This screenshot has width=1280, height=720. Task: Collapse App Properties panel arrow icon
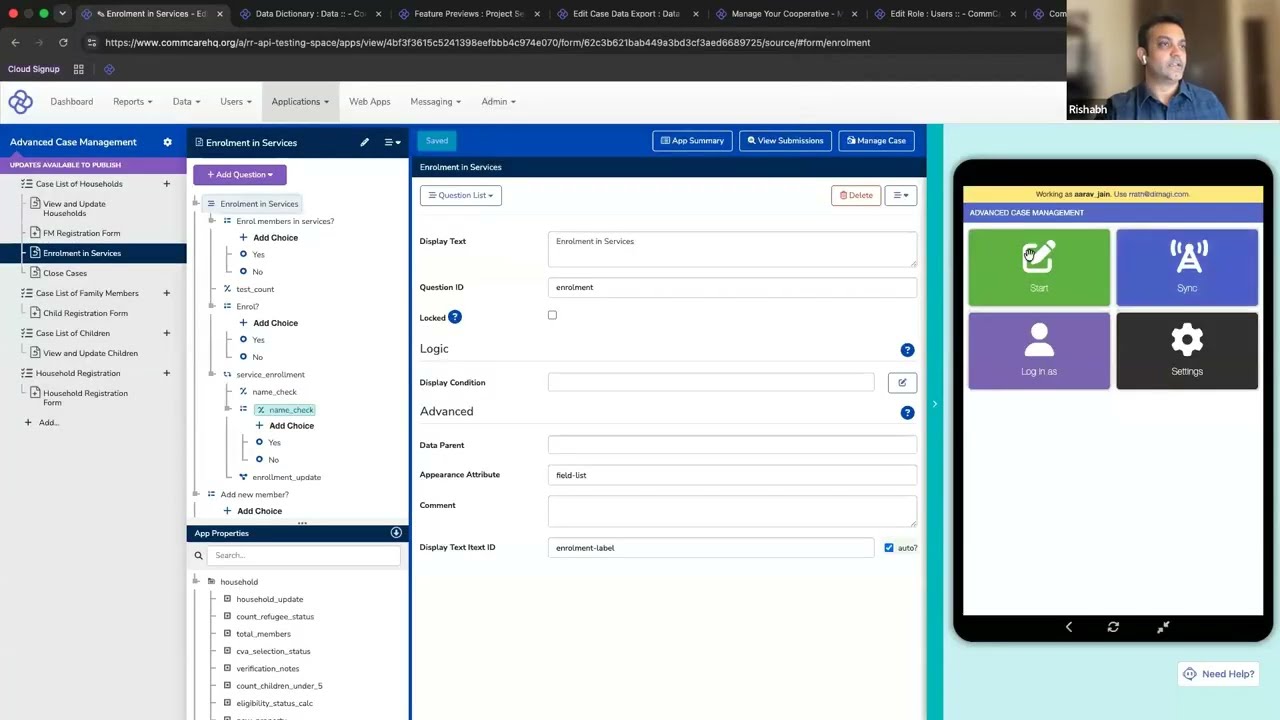[396, 533]
